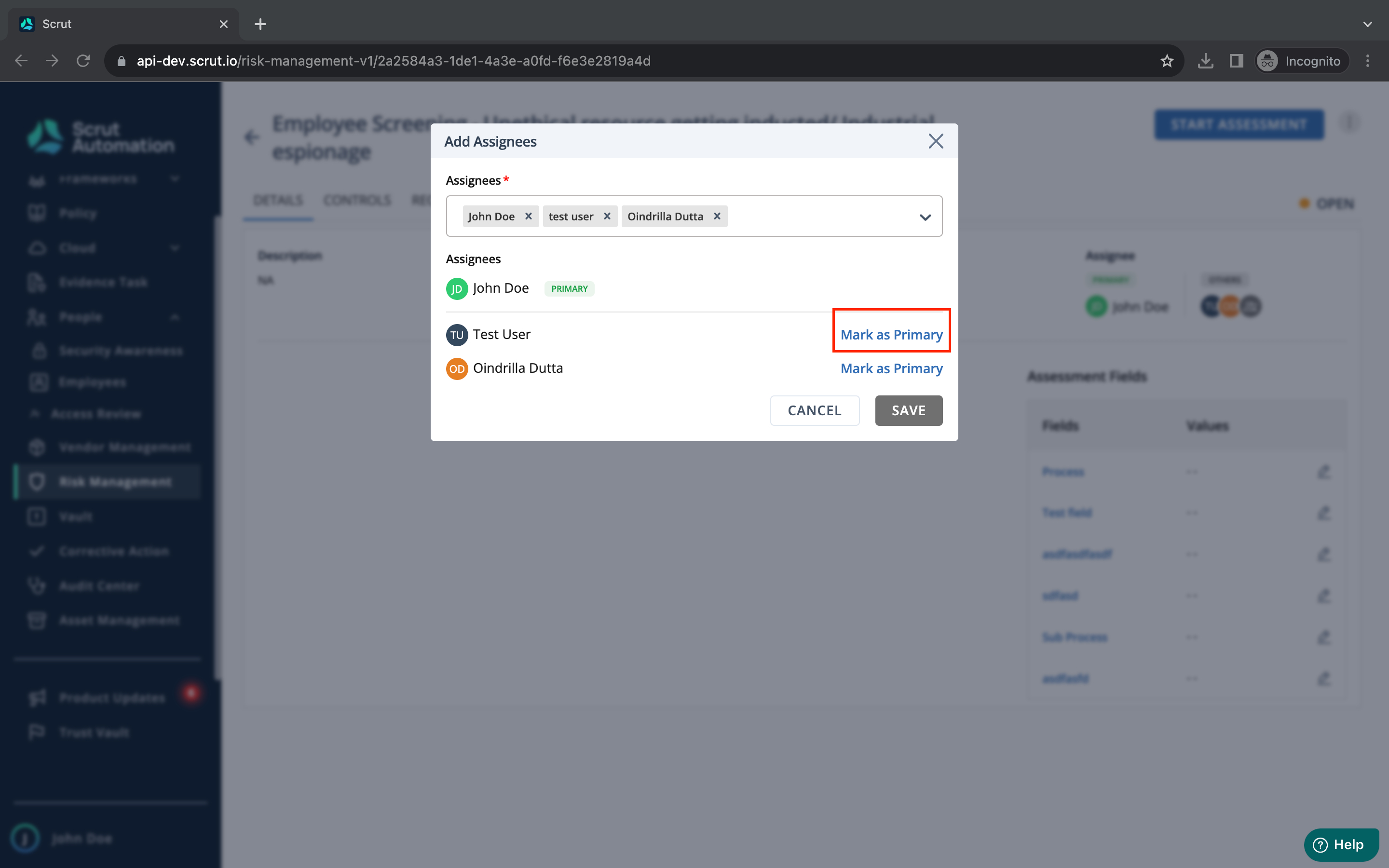The width and height of the screenshot is (1389, 868).
Task: Toggle browser side panel
Action: coord(1236,61)
